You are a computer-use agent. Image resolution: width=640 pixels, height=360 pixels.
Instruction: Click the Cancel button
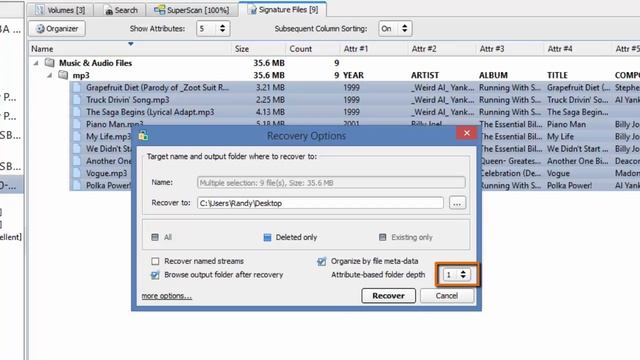click(447, 296)
